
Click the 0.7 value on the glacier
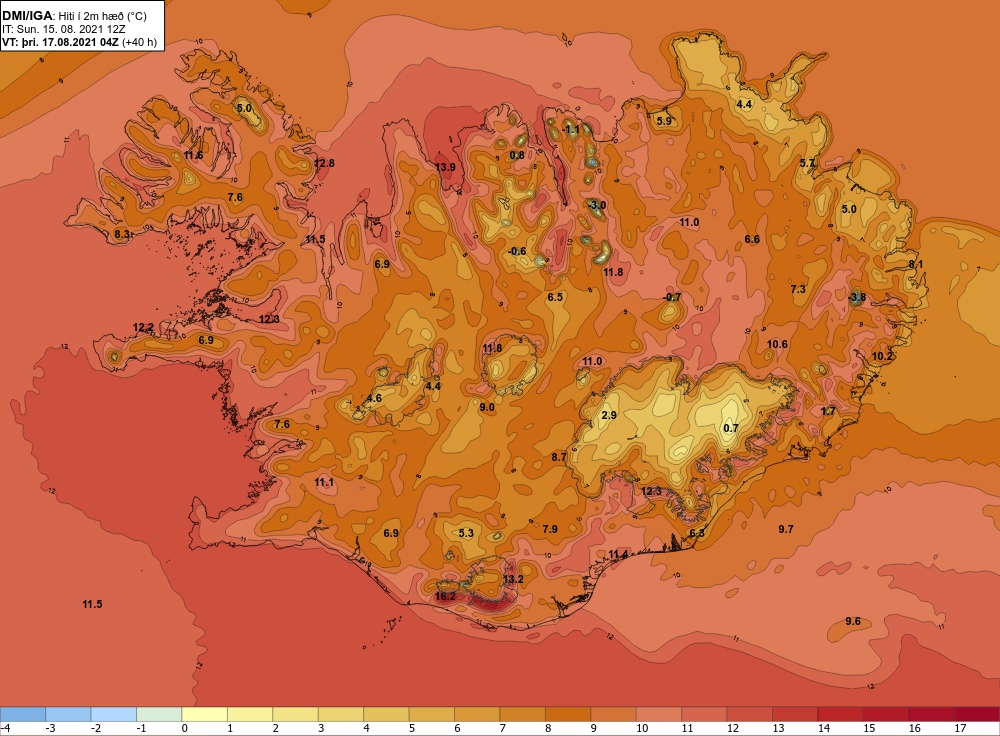tap(731, 427)
